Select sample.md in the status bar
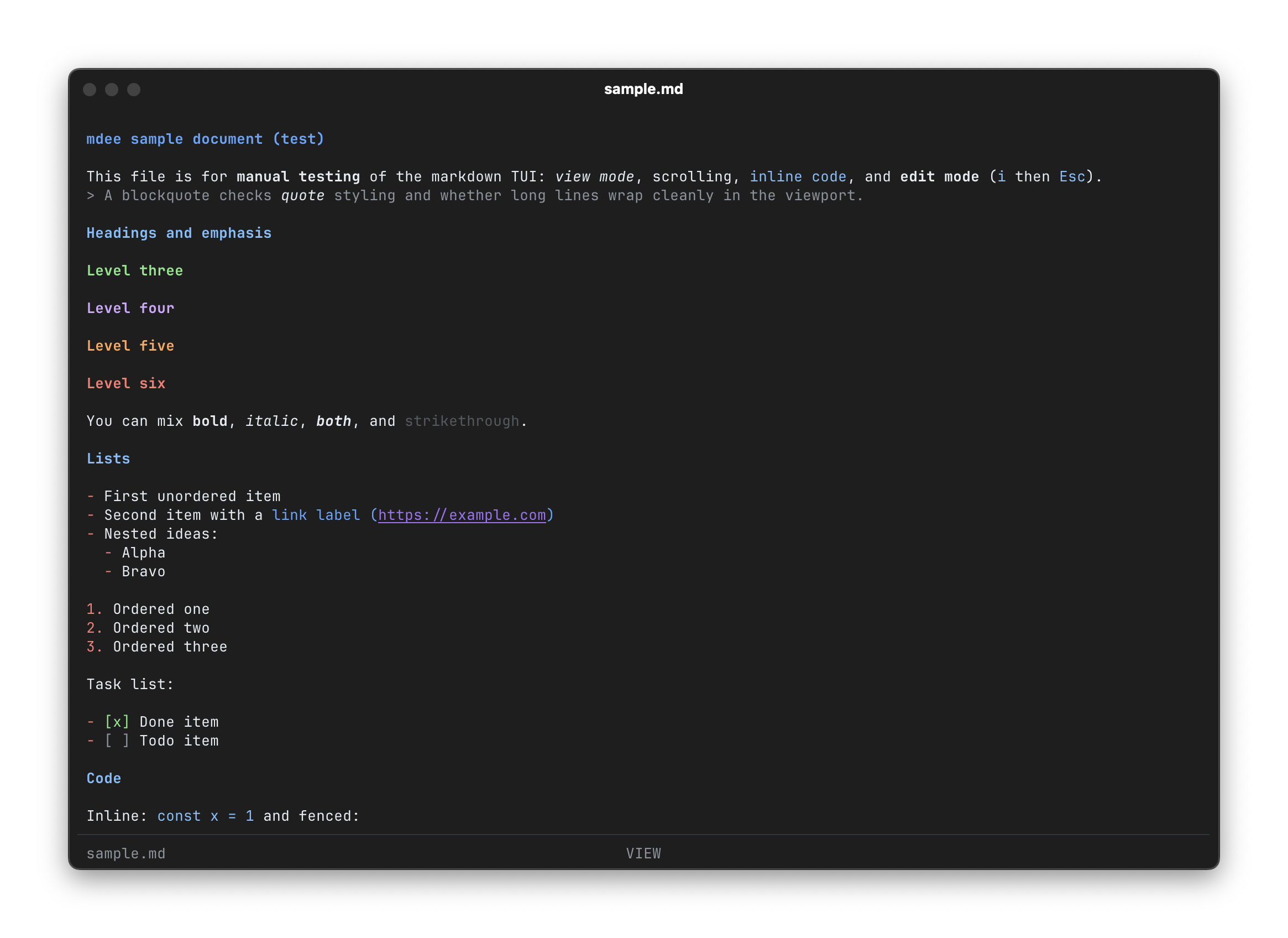This screenshot has height=938, width=1288. [x=126, y=853]
